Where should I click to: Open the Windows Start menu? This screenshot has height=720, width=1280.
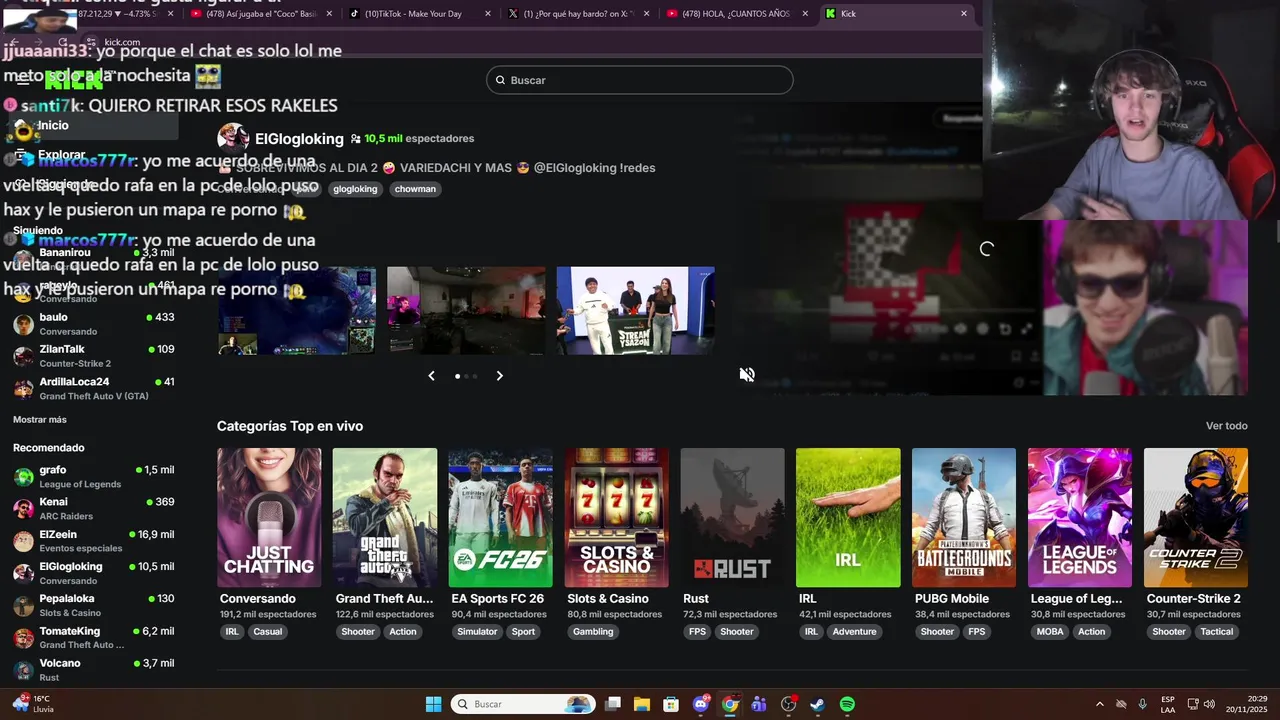pos(433,704)
